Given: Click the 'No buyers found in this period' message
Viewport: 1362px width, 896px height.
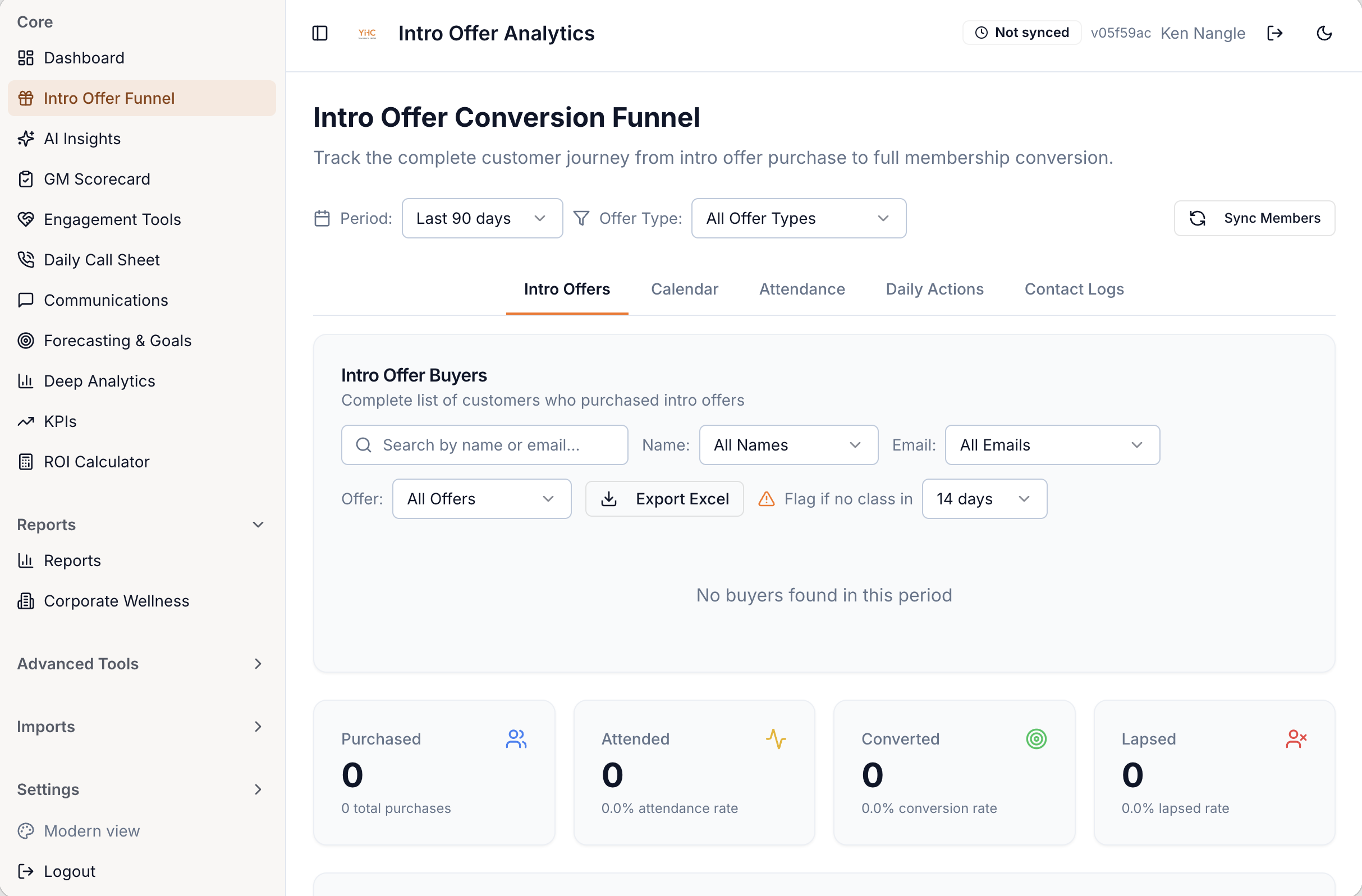Looking at the screenshot, I should point(824,595).
